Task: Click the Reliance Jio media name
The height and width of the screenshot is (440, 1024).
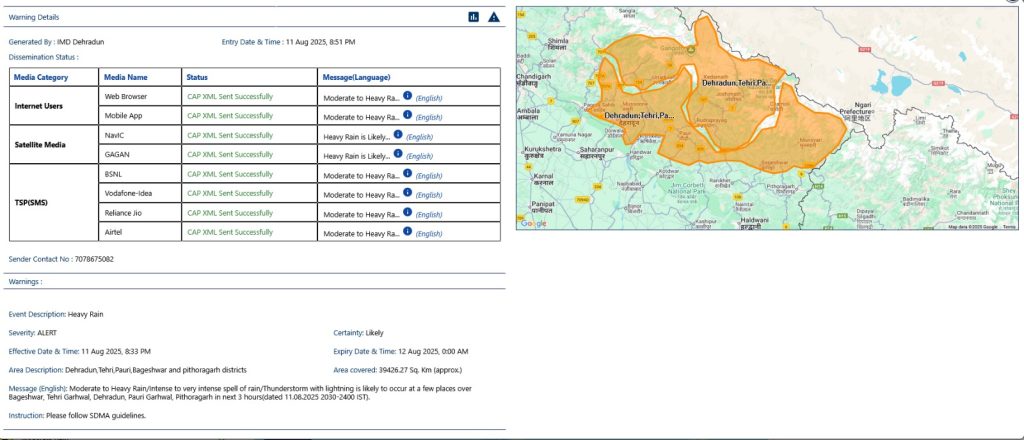Action: 124,213
